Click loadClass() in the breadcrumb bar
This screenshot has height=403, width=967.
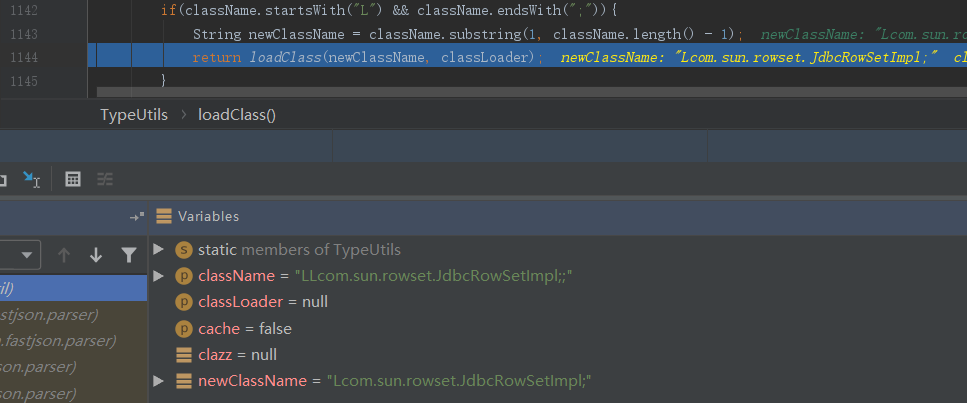(237, 115)
